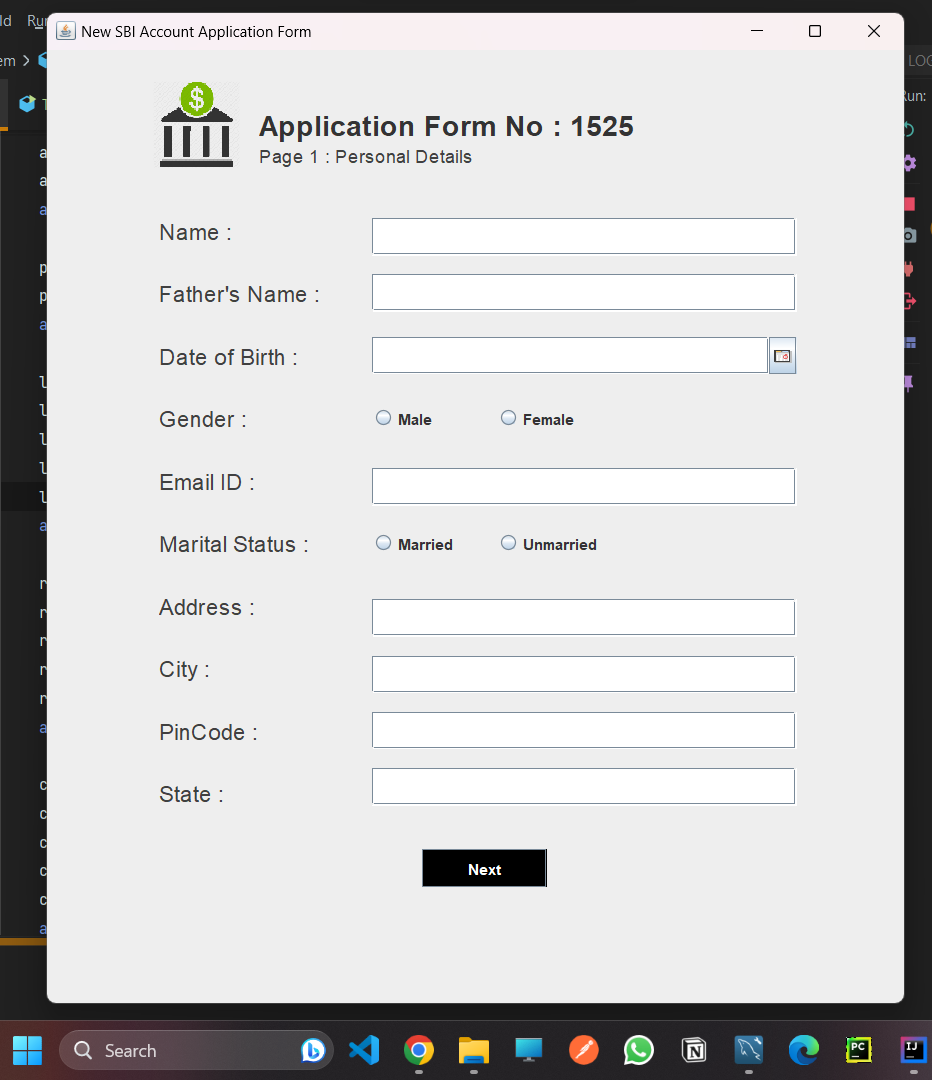The width and height of the screenshot is (932, 1080).
Task: Focus the Father's Name text field
Action: pyautogui.click(x=583, y=293)
